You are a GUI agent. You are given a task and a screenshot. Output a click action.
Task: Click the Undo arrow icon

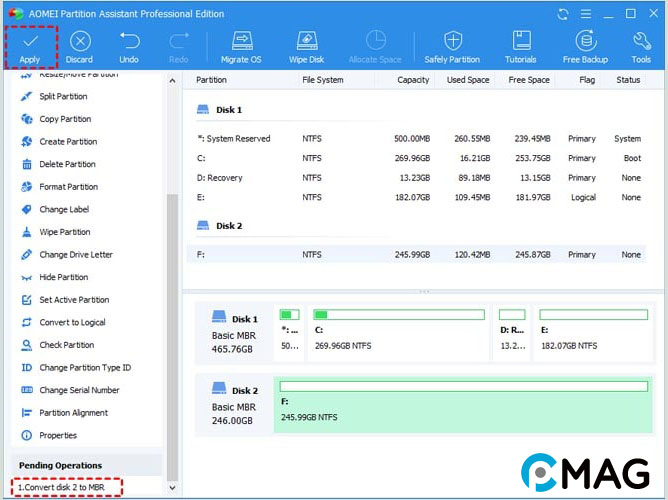[129, 42]
